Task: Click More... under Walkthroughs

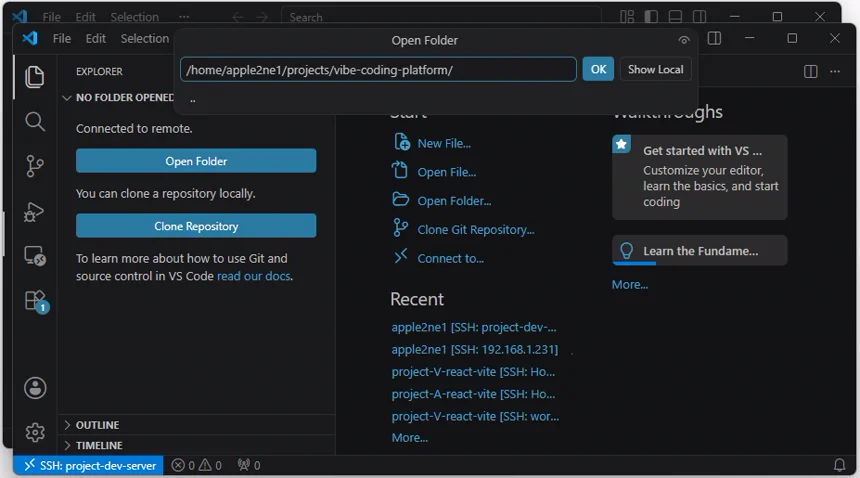Action: coord(630,284)
